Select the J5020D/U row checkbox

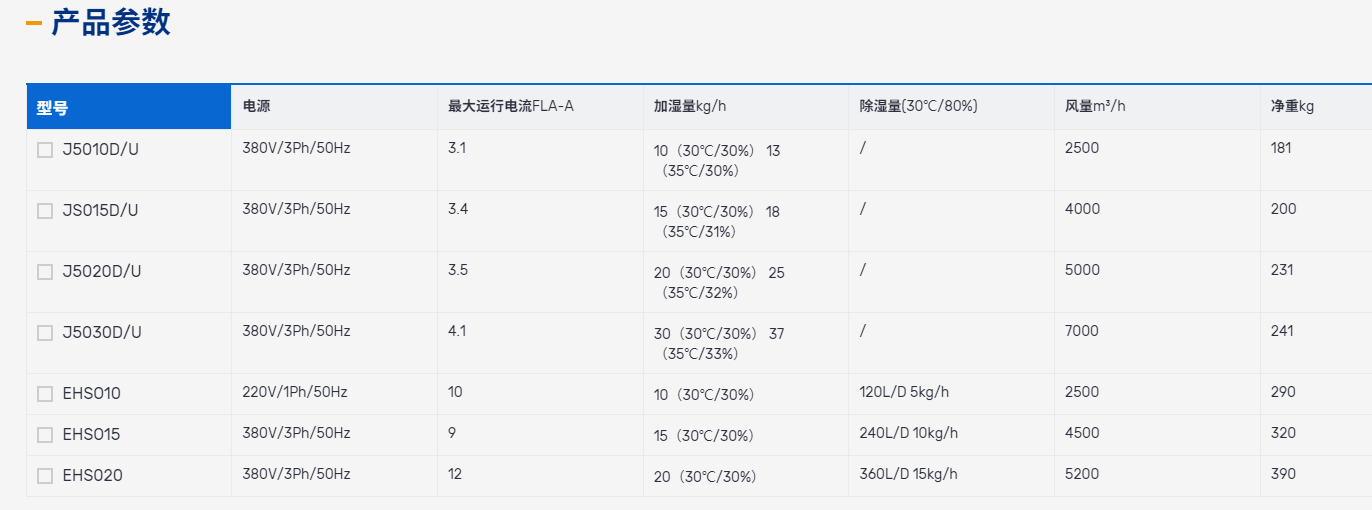click(45, 272)
